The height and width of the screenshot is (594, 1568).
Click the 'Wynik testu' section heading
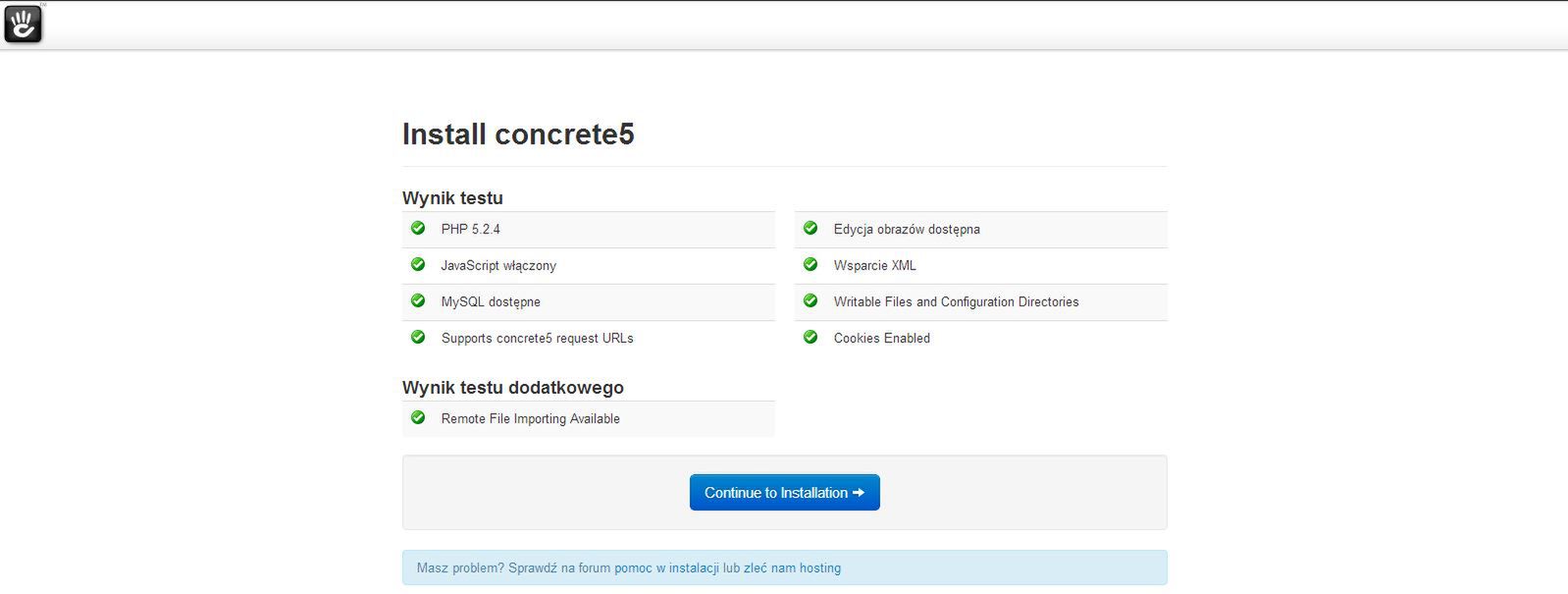point(452,198)
